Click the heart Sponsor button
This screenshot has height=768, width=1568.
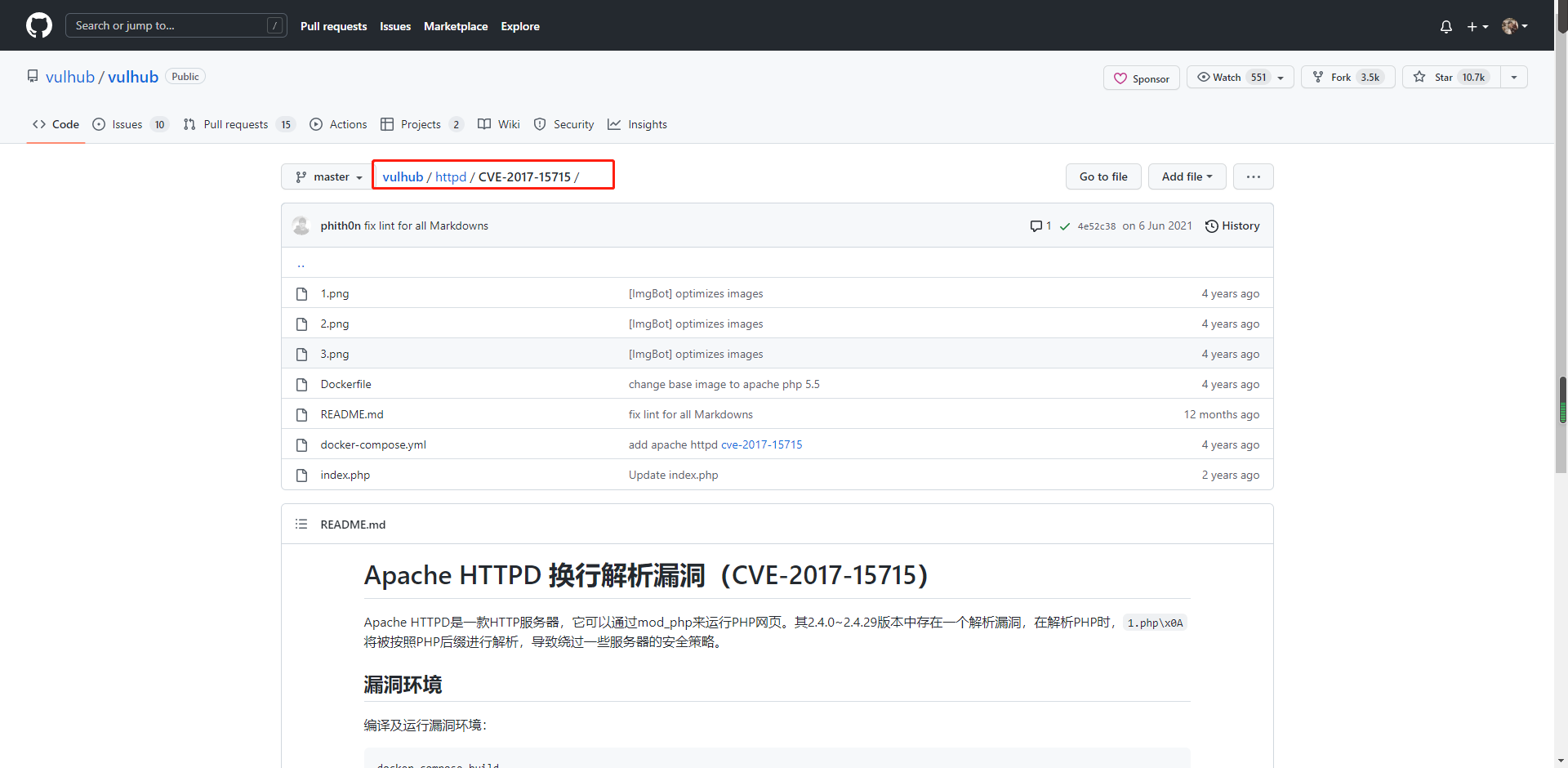(x=1141, y=78)
